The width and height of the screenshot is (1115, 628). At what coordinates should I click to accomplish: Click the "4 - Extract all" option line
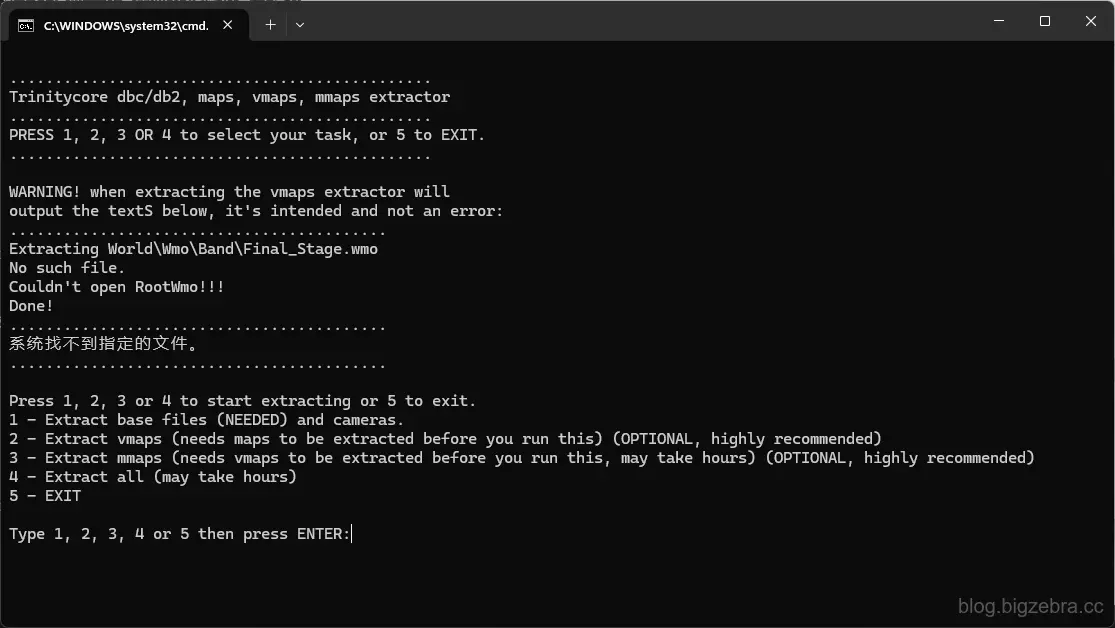pyautogui.click(x=153, y=477)
